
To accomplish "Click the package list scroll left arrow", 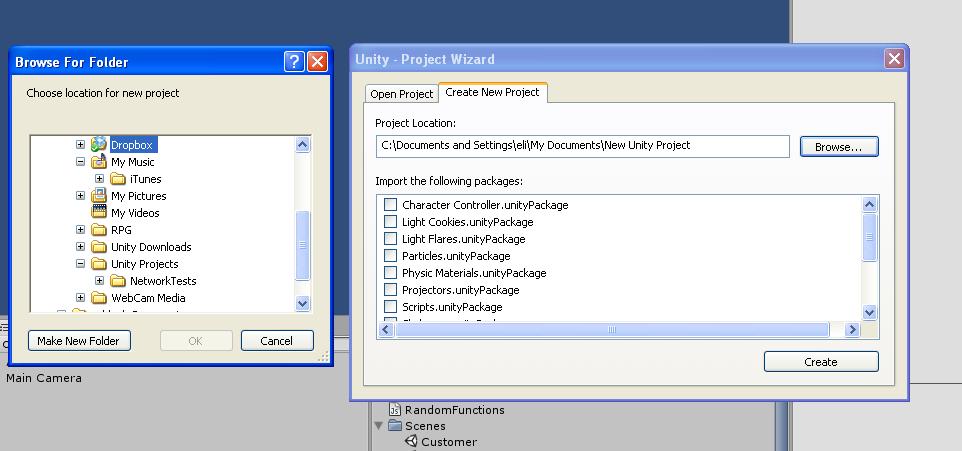I will point(385,330).
